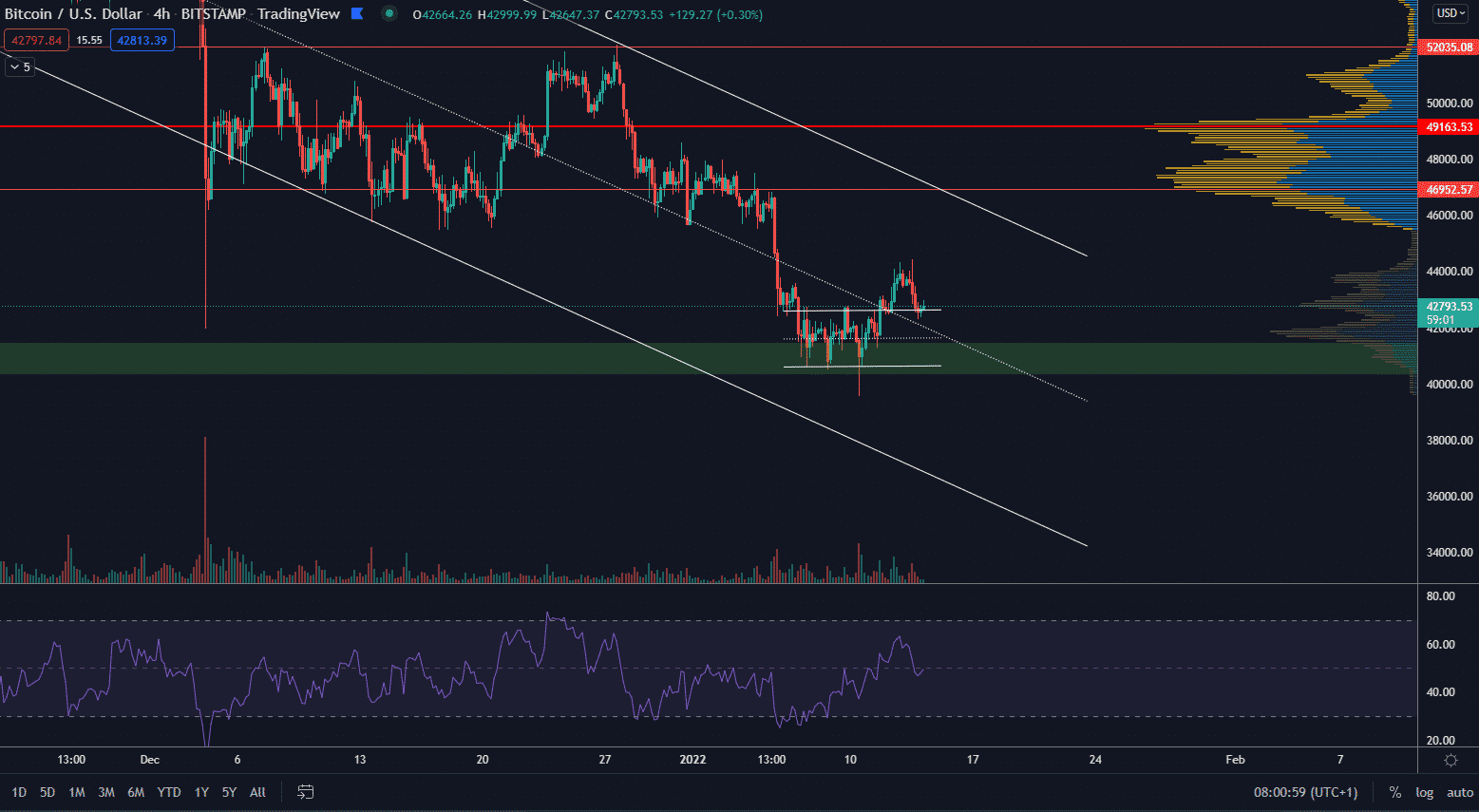Select the 1D time range
The image size is (1479, 812).
point(19,792)
